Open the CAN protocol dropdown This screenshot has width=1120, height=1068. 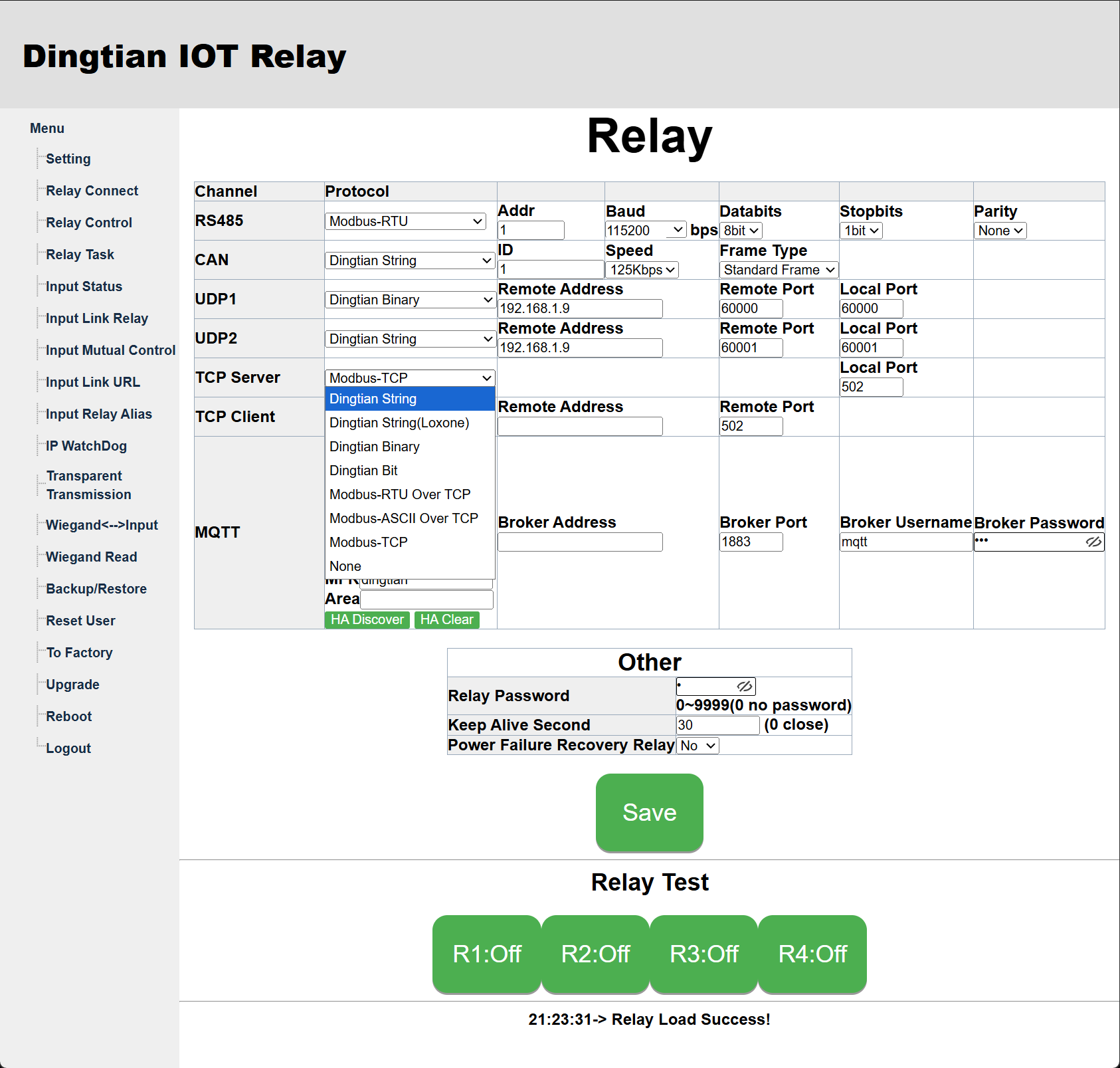[x=410, y=261]
